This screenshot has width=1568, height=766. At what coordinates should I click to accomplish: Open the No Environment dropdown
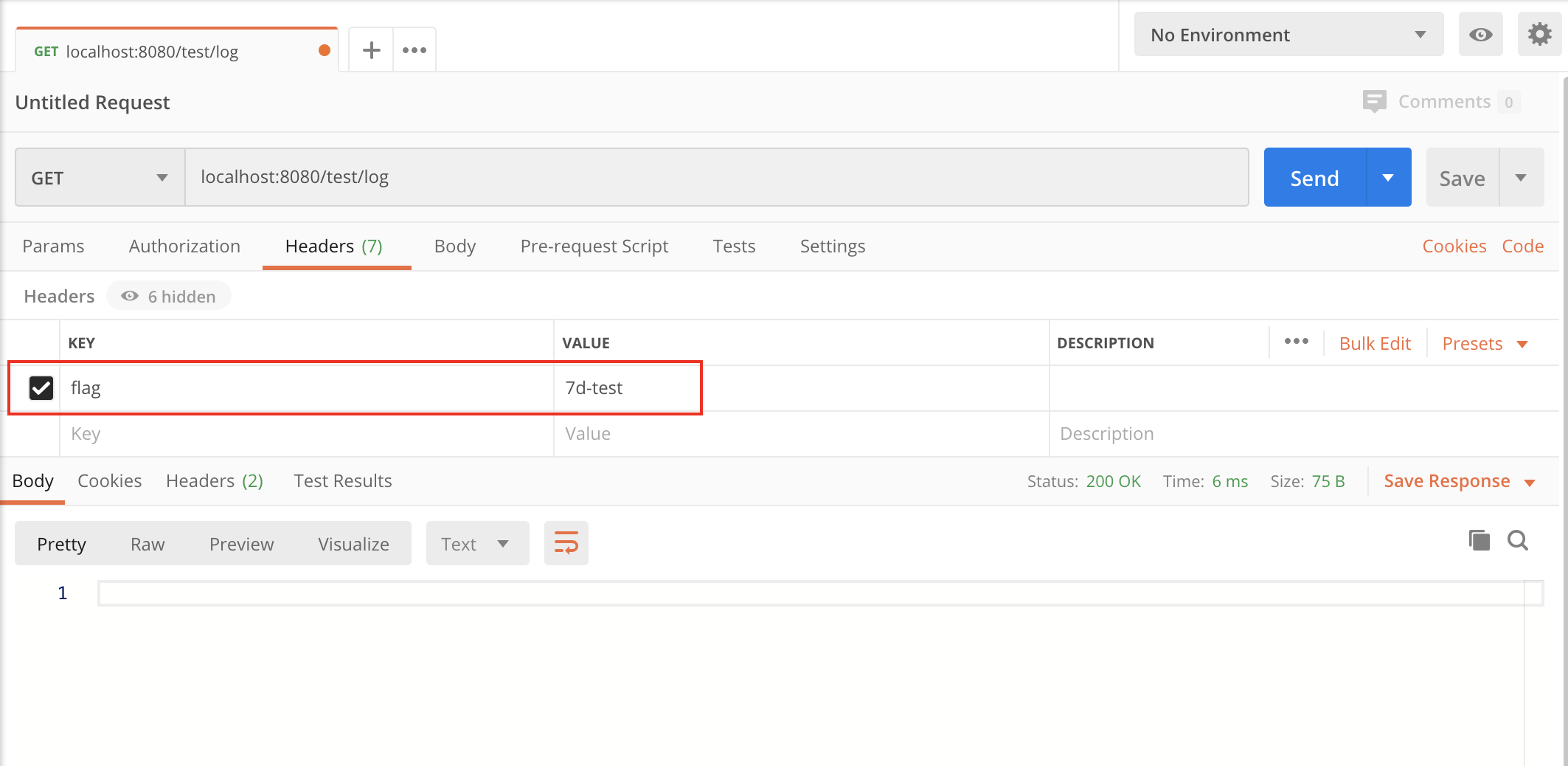click(x=1288, y=35)
